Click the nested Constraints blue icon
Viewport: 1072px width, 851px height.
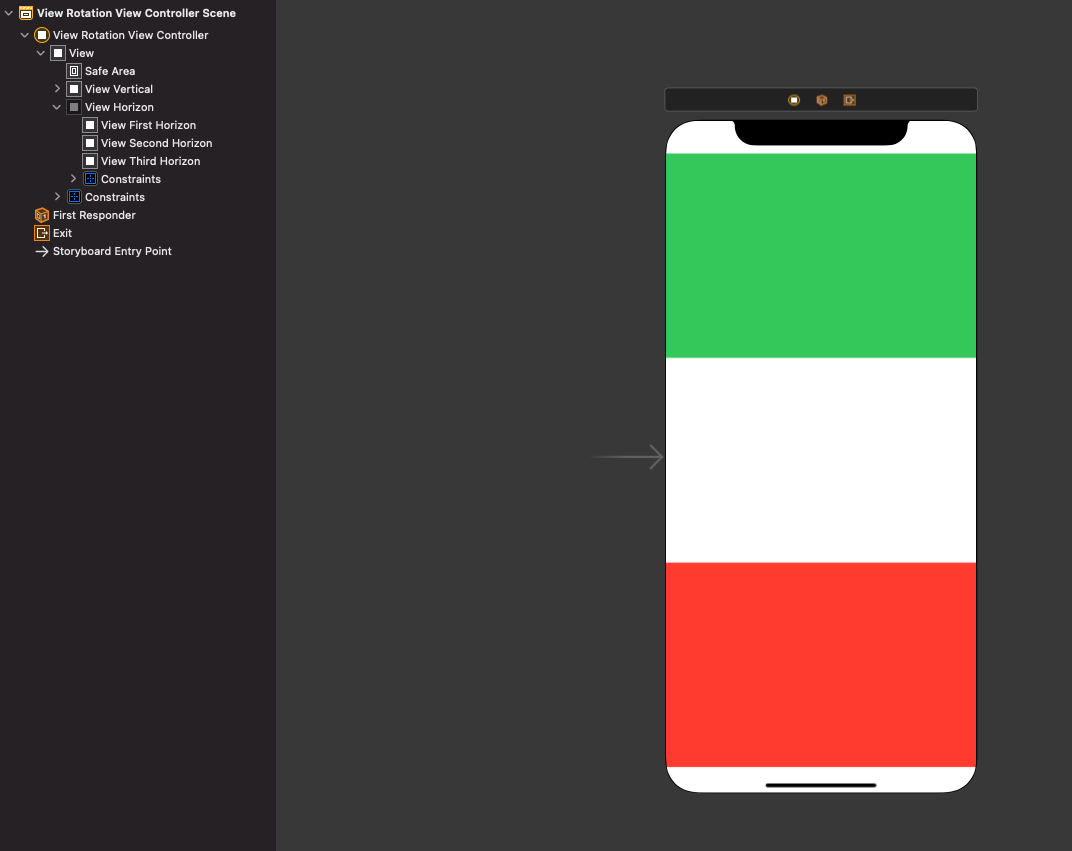pyautogui.click(x=90, y=178)
